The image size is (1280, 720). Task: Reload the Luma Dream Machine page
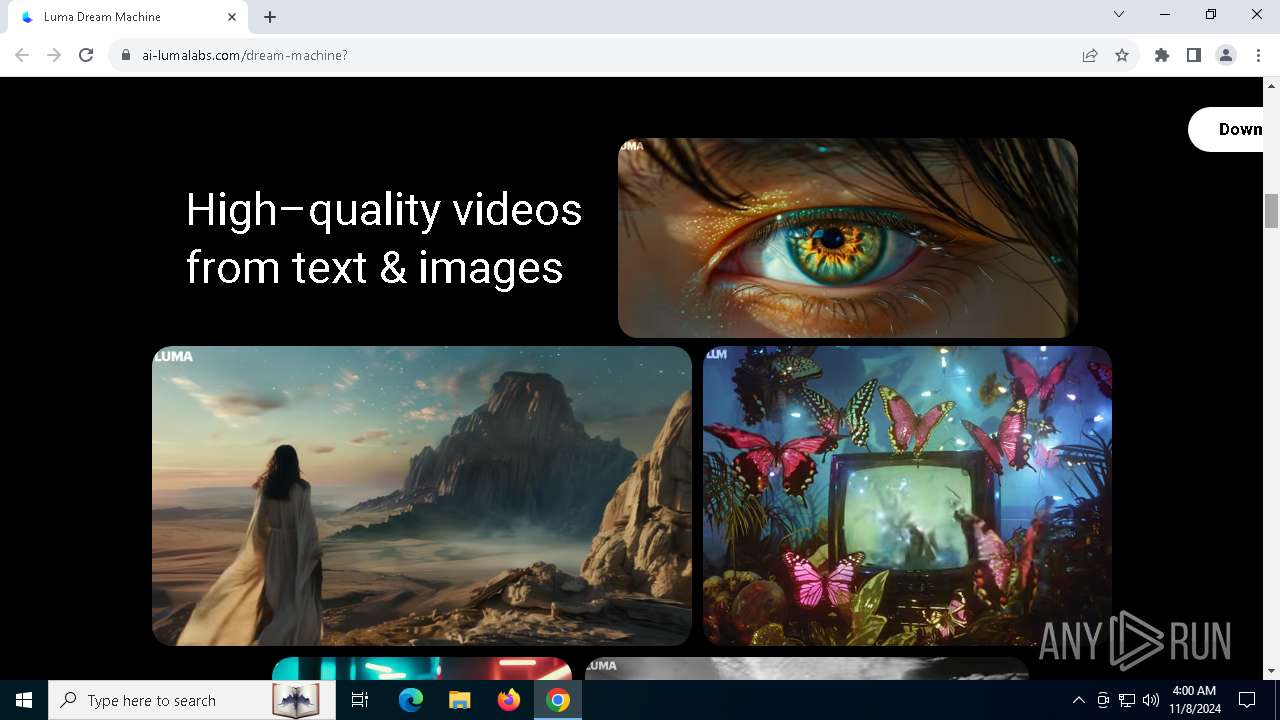[x=86, y=55]
